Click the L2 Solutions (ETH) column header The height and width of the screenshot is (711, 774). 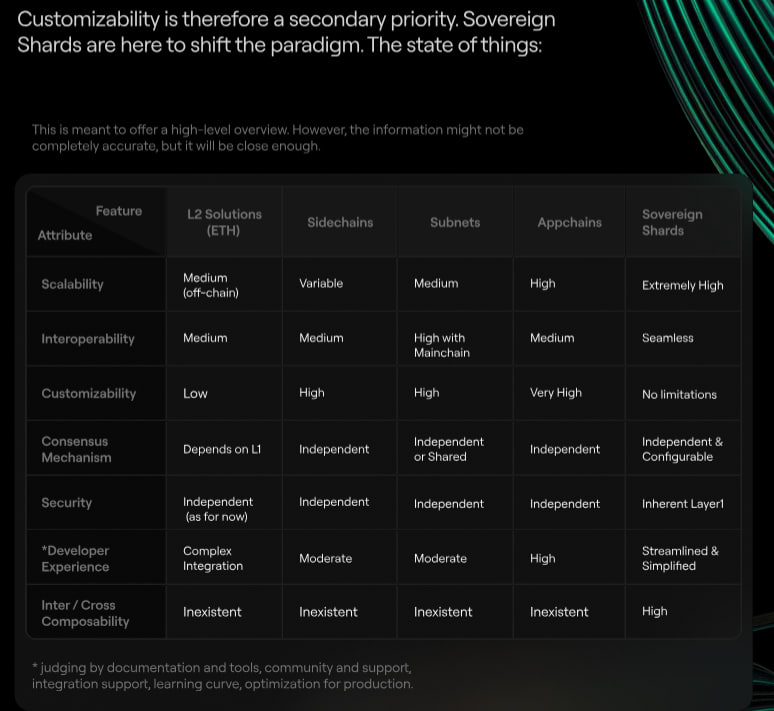coord(224,222)
